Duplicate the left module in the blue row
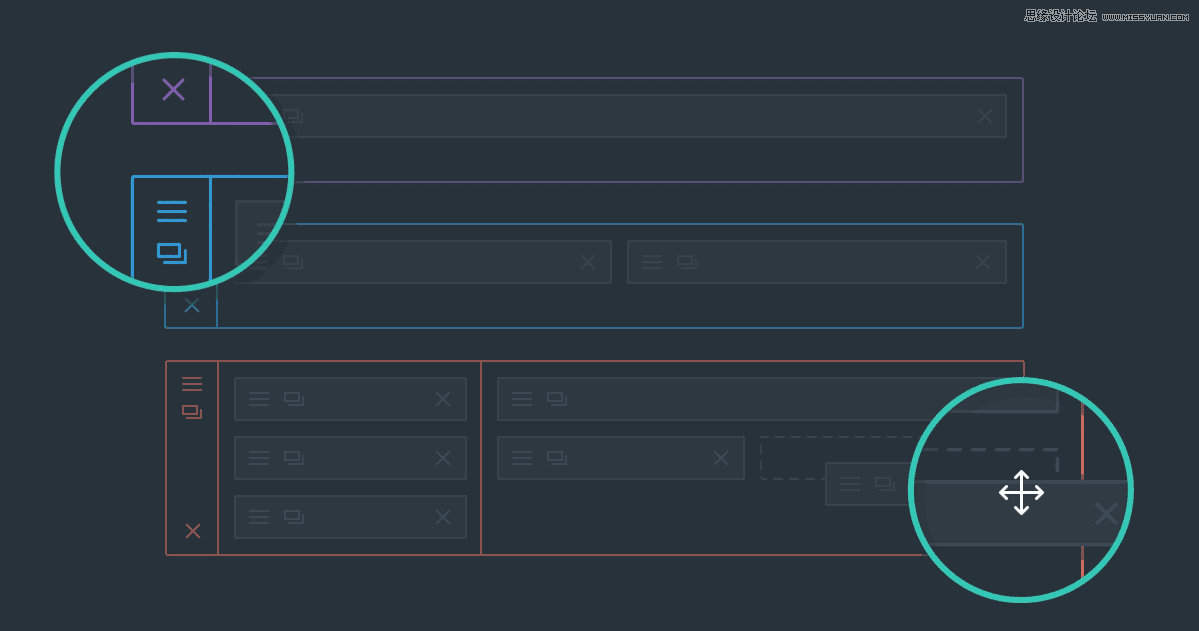 [x=294, y=262]
